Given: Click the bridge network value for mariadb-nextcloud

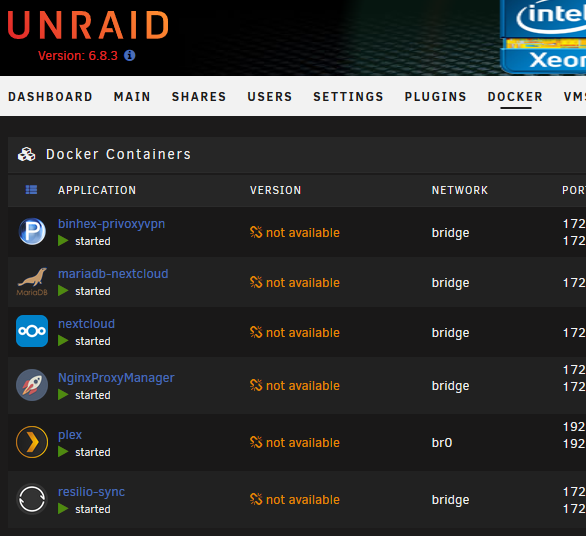Looking at the screenshot, I should pyautogui.click(x=450, y=283).
